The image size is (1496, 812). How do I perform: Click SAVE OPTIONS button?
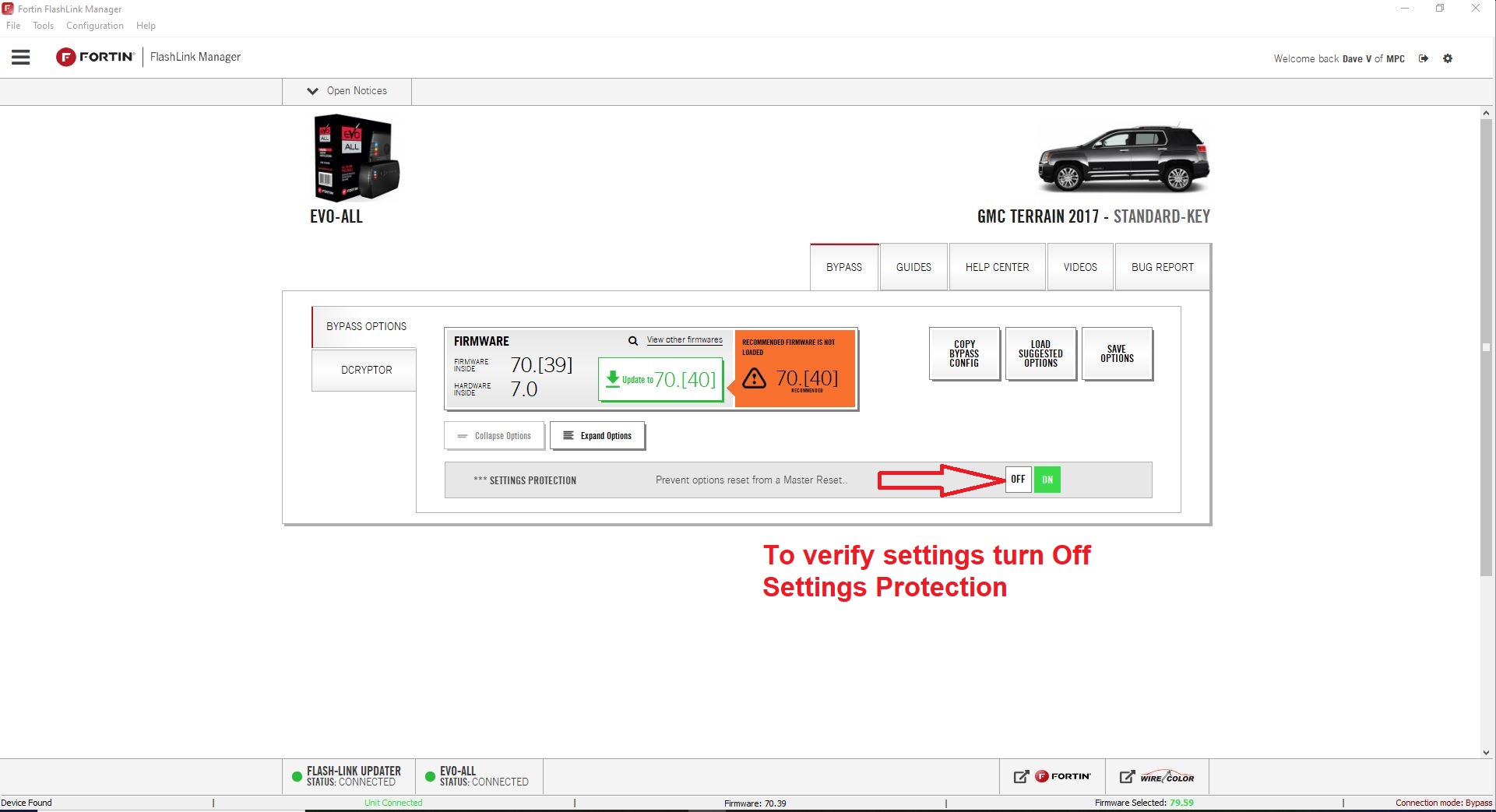coord(1117,353)
